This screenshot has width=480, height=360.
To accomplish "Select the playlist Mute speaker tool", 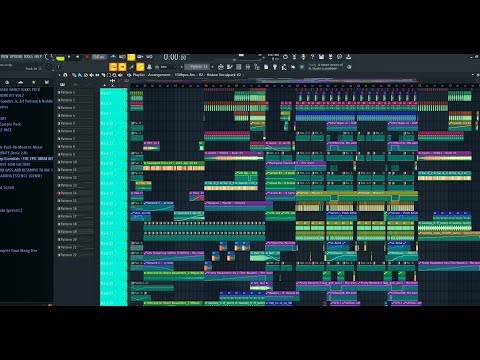I will point(91,75).
